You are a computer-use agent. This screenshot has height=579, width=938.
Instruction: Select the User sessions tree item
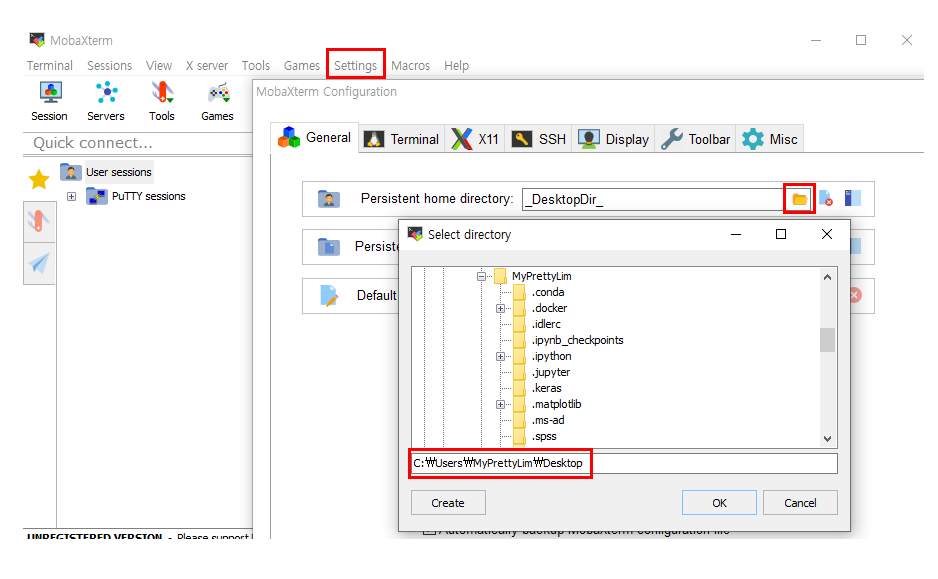(x=119, y=172)
